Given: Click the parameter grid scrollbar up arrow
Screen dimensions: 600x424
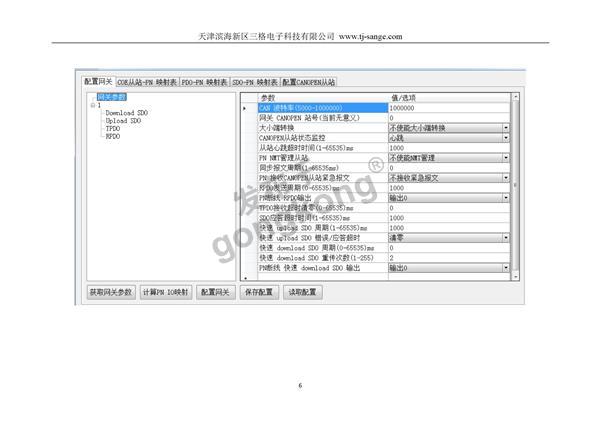Looking at the screenshot, I should coord(515,97).
